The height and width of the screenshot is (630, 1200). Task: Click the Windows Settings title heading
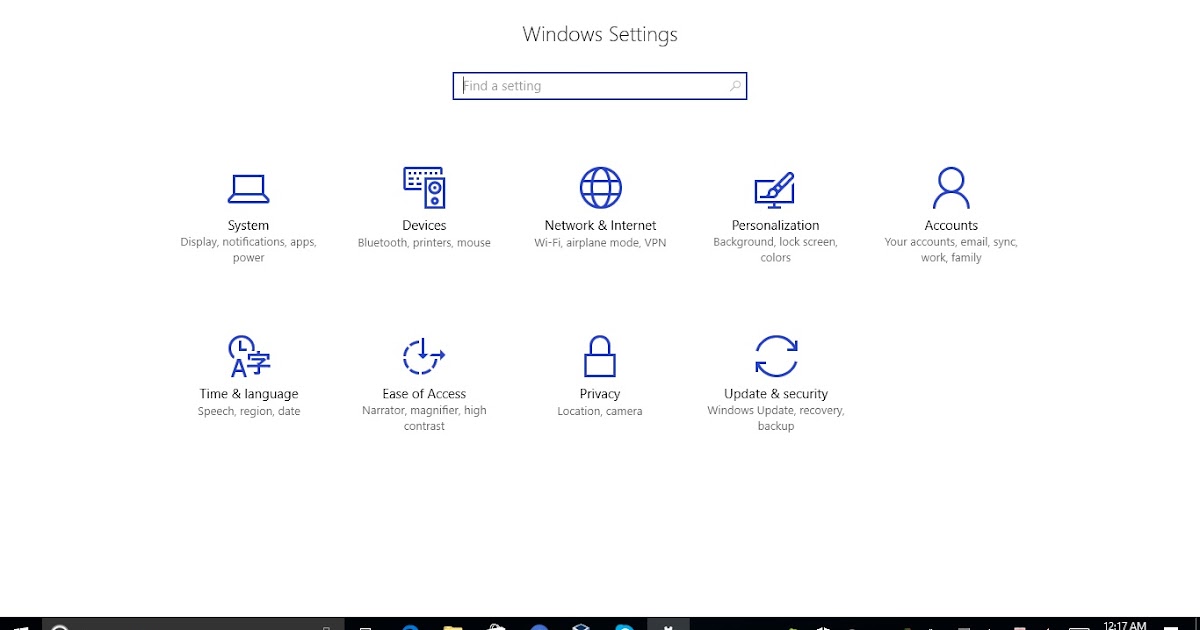[599, 33]
